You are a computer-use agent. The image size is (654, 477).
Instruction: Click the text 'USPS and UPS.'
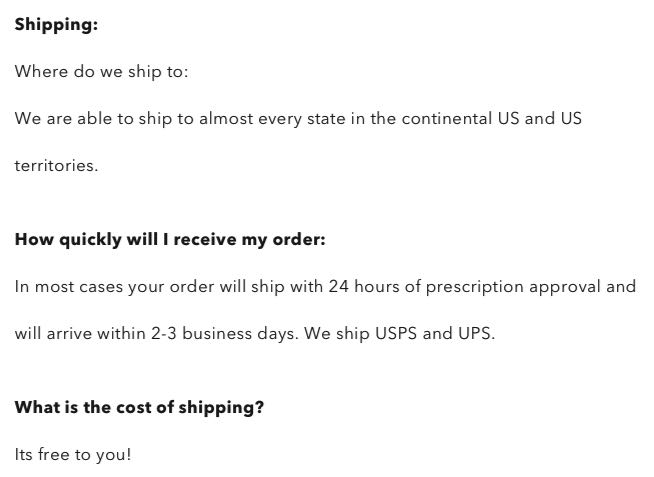point(435,334)
